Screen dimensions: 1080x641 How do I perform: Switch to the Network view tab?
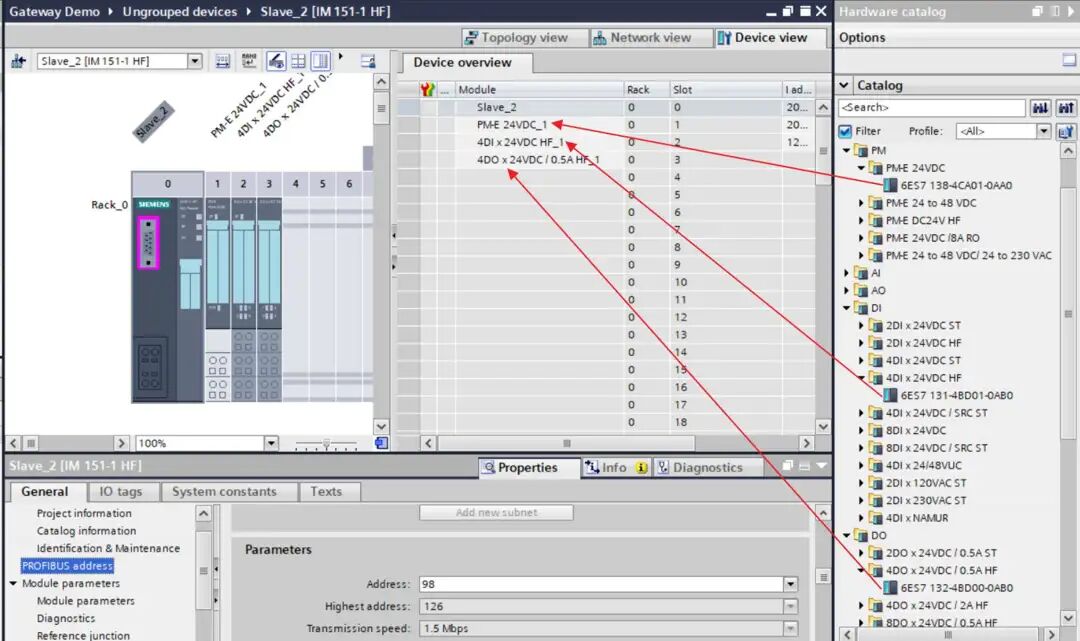[642, 38]
